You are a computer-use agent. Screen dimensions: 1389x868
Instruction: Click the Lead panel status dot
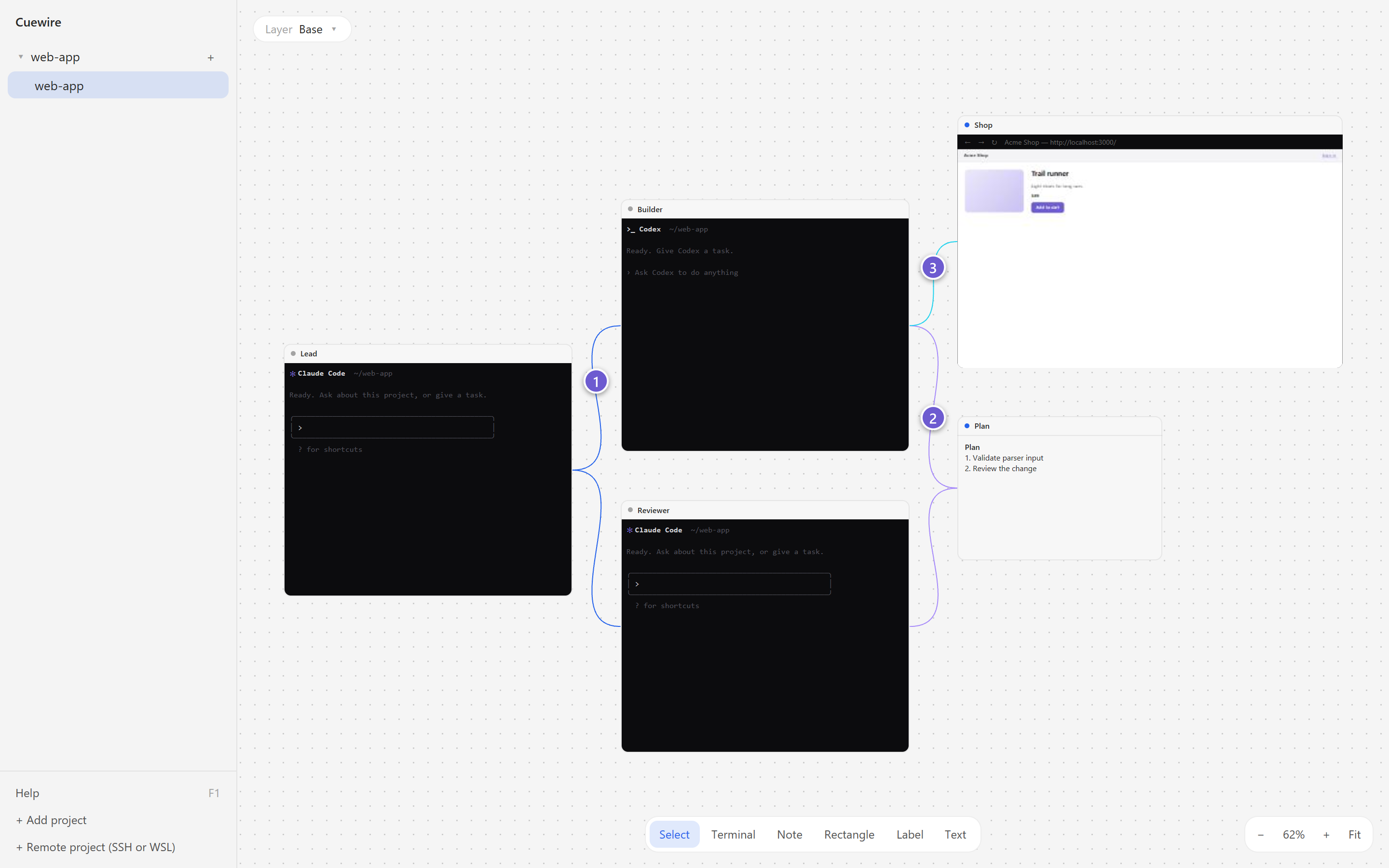coord(293,353)
